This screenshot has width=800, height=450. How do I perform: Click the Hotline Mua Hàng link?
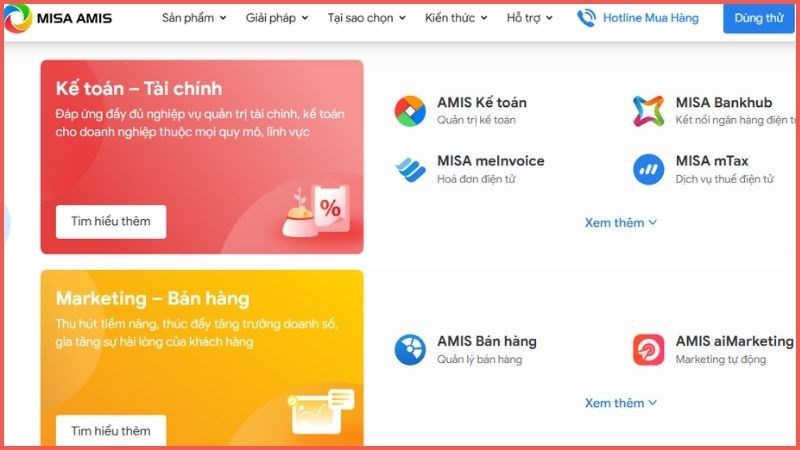pyautogui.click(x=651, y=18)
